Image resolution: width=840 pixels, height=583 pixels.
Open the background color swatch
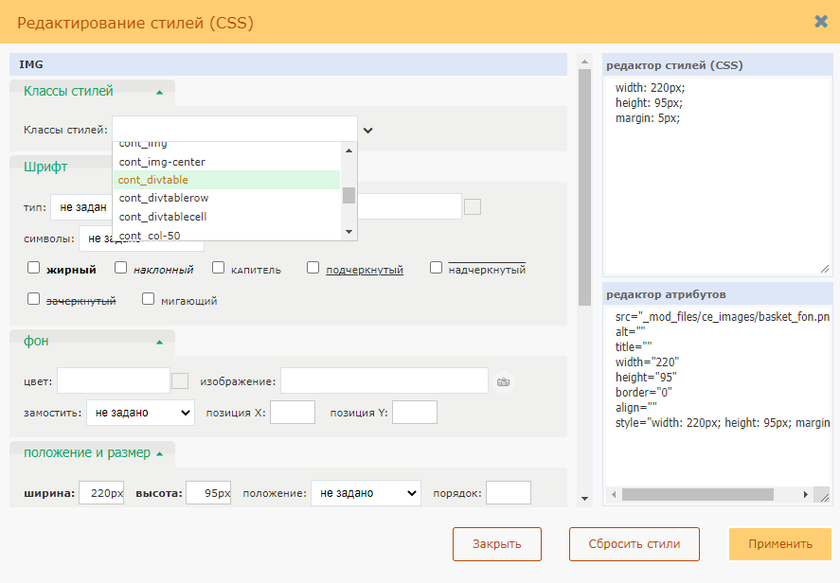[180, 381]
